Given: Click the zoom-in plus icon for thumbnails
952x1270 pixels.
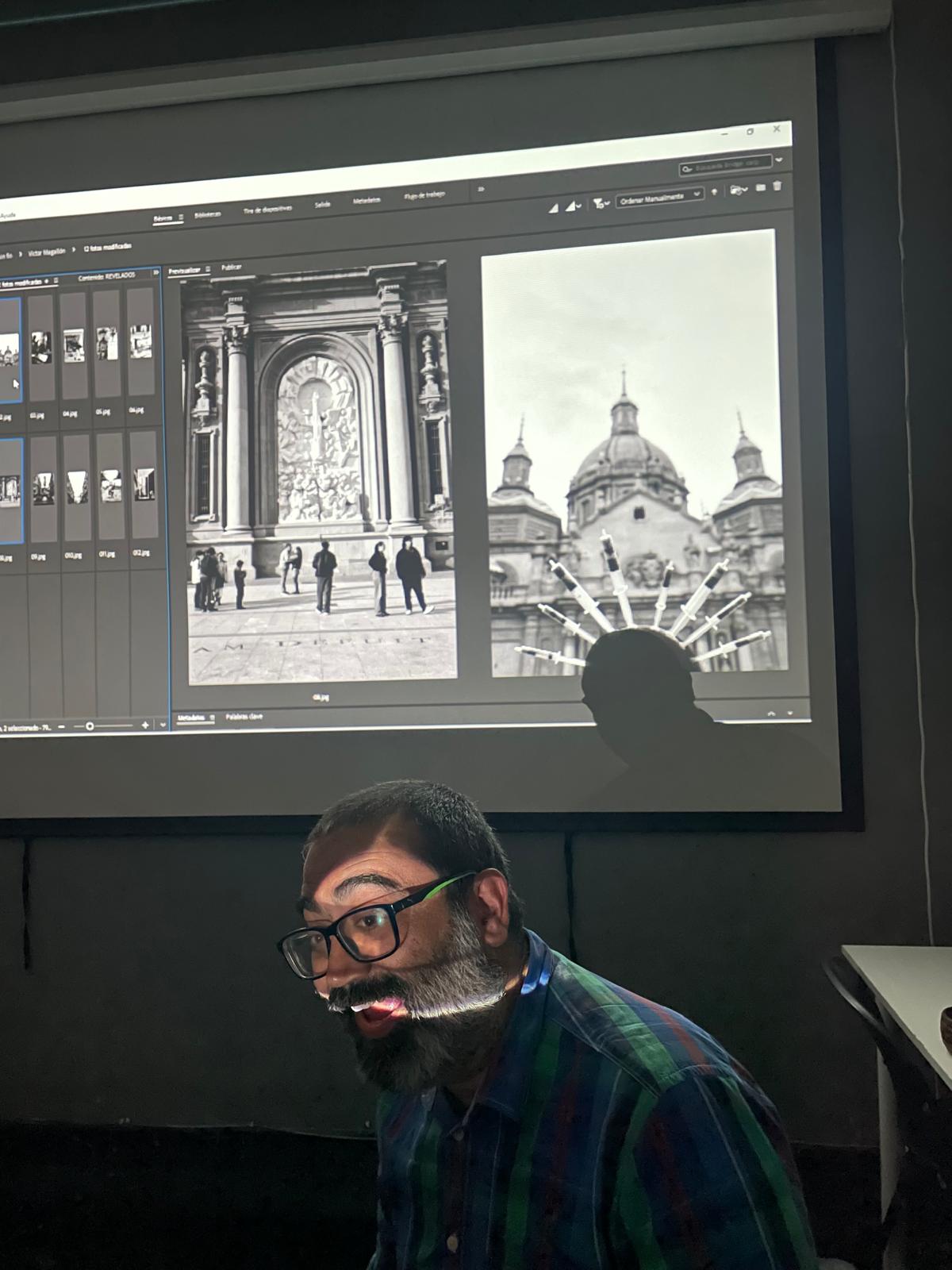Looking at the screenshot, I should (x=145, y=725).
